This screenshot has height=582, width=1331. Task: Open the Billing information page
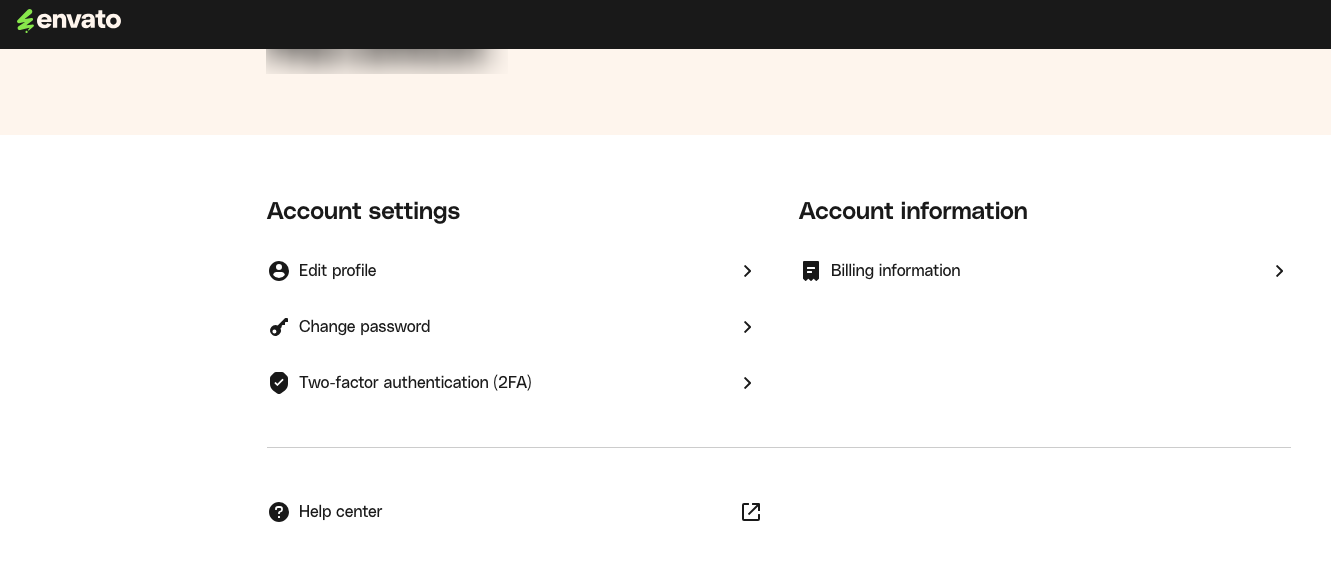click(895, 270)
